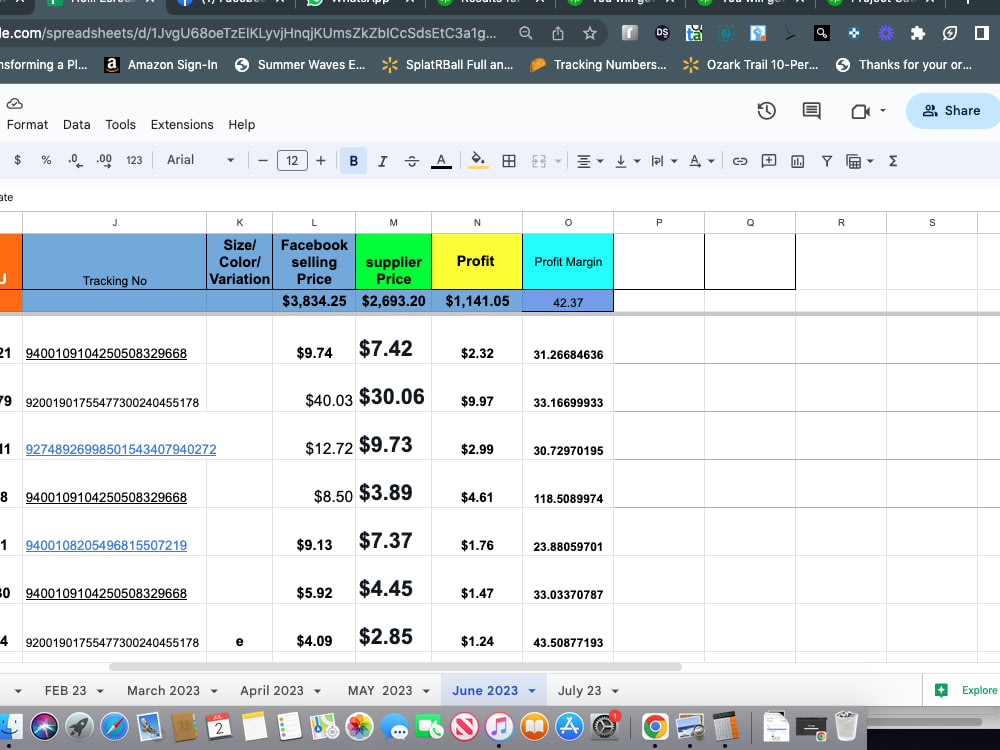The image size is (1000, 750).
Task: Open Chrome Extensions puzzle icon
Action: click(x=918, y=33)
